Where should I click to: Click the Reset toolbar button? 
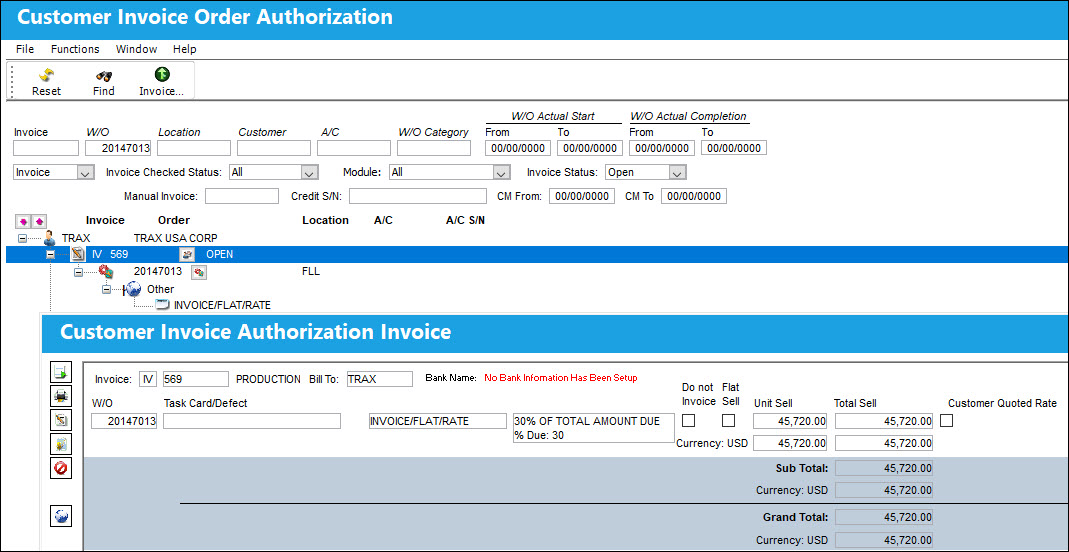coord(46,81)
